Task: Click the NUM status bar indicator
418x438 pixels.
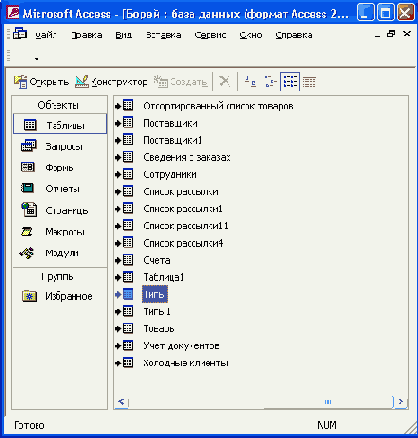Action: pyautogui.click(x=327, y=425)
